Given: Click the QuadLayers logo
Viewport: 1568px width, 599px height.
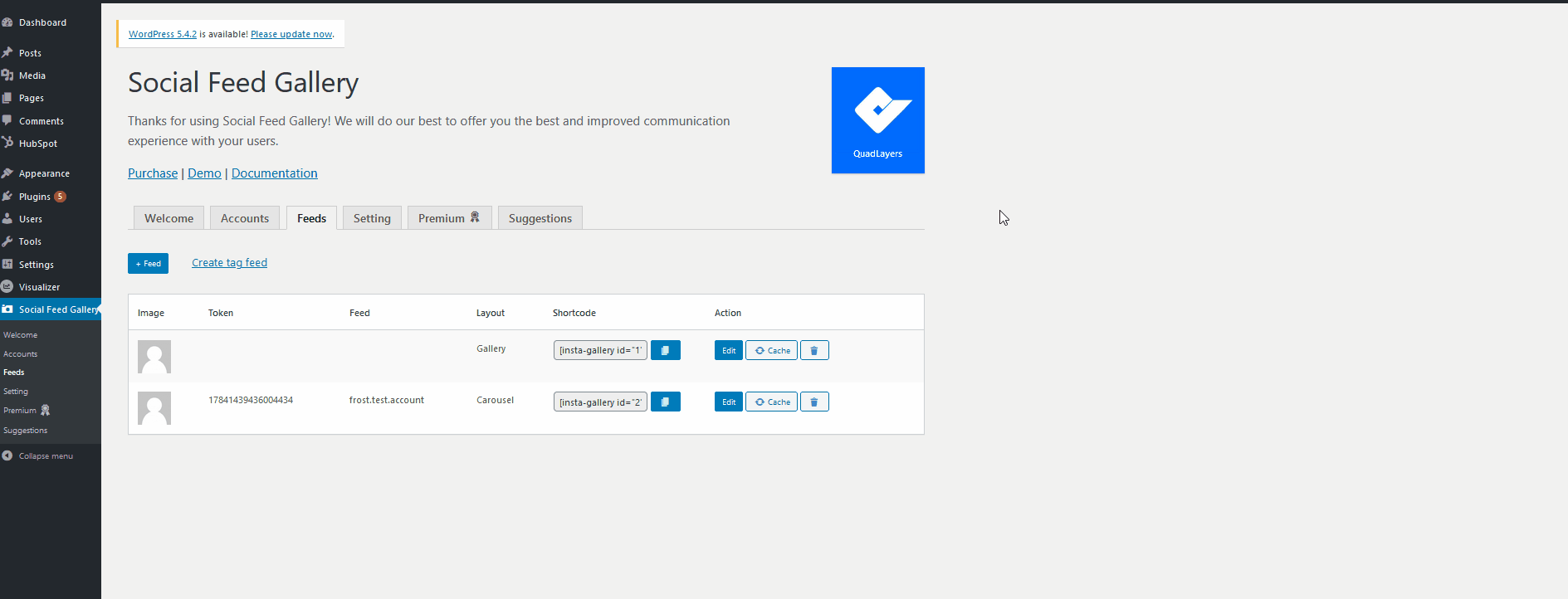Looking at the screenshot, I should (878, 120).
